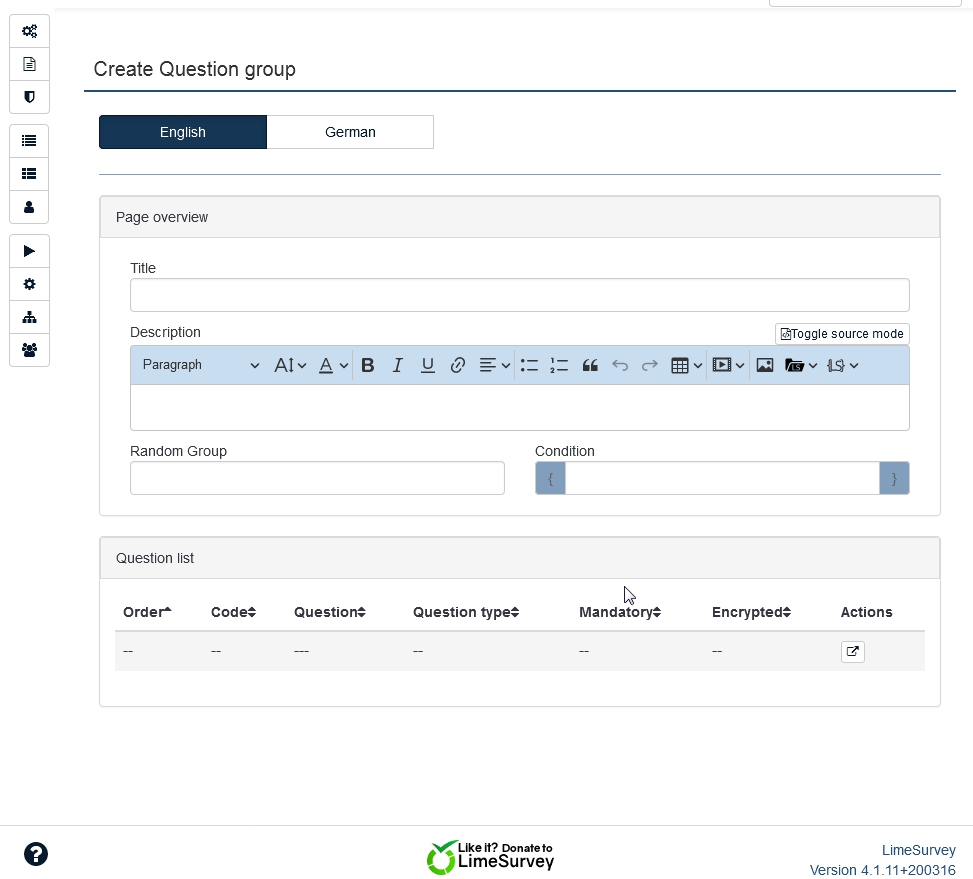Sort question list by Code column
Screen dimensions: 973x879
(x=233, y=612)
